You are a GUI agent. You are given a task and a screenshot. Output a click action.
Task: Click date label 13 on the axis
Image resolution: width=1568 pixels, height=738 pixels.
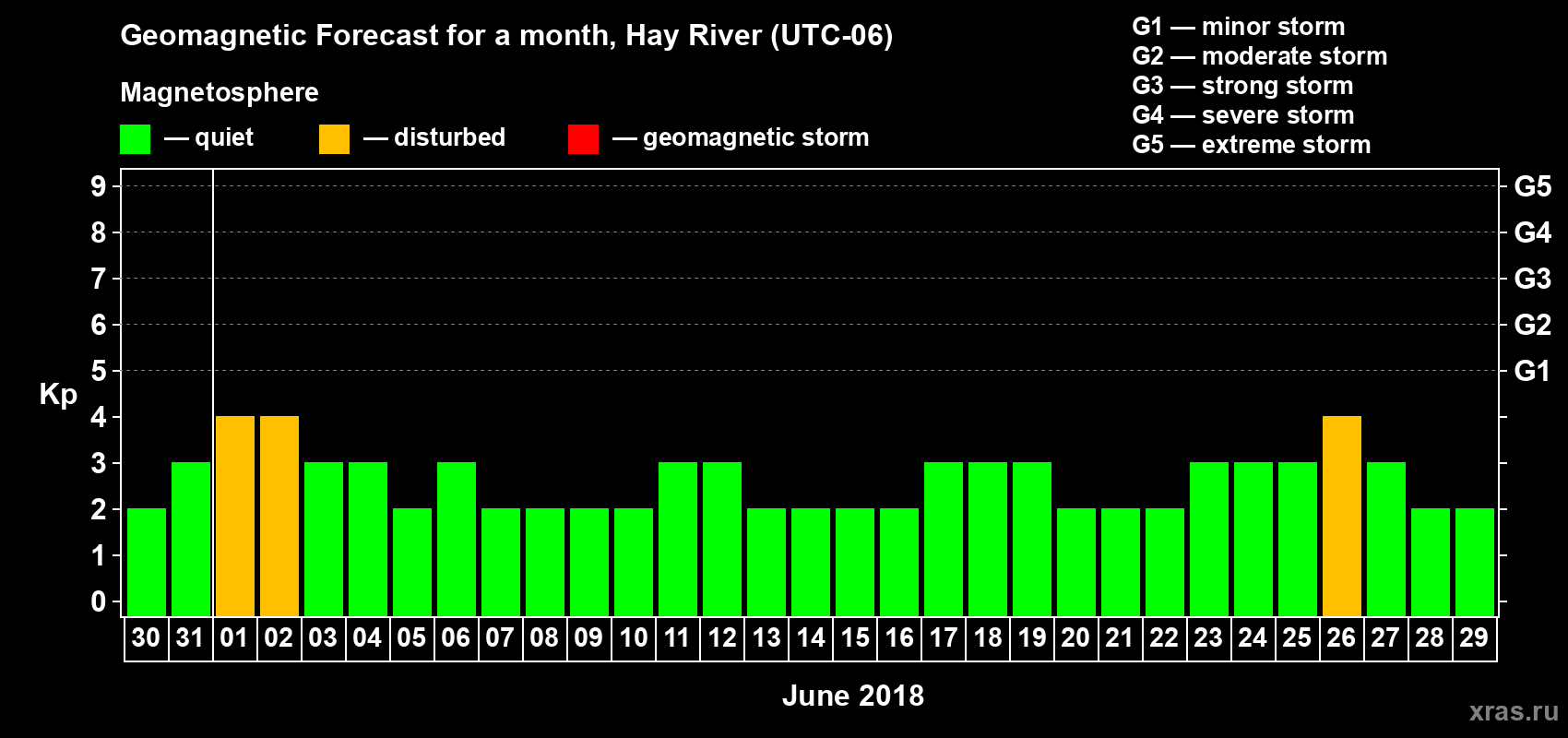tap(766, 637)
